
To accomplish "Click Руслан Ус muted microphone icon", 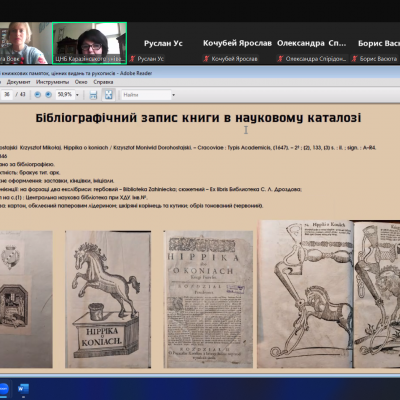I will point(133,59).
